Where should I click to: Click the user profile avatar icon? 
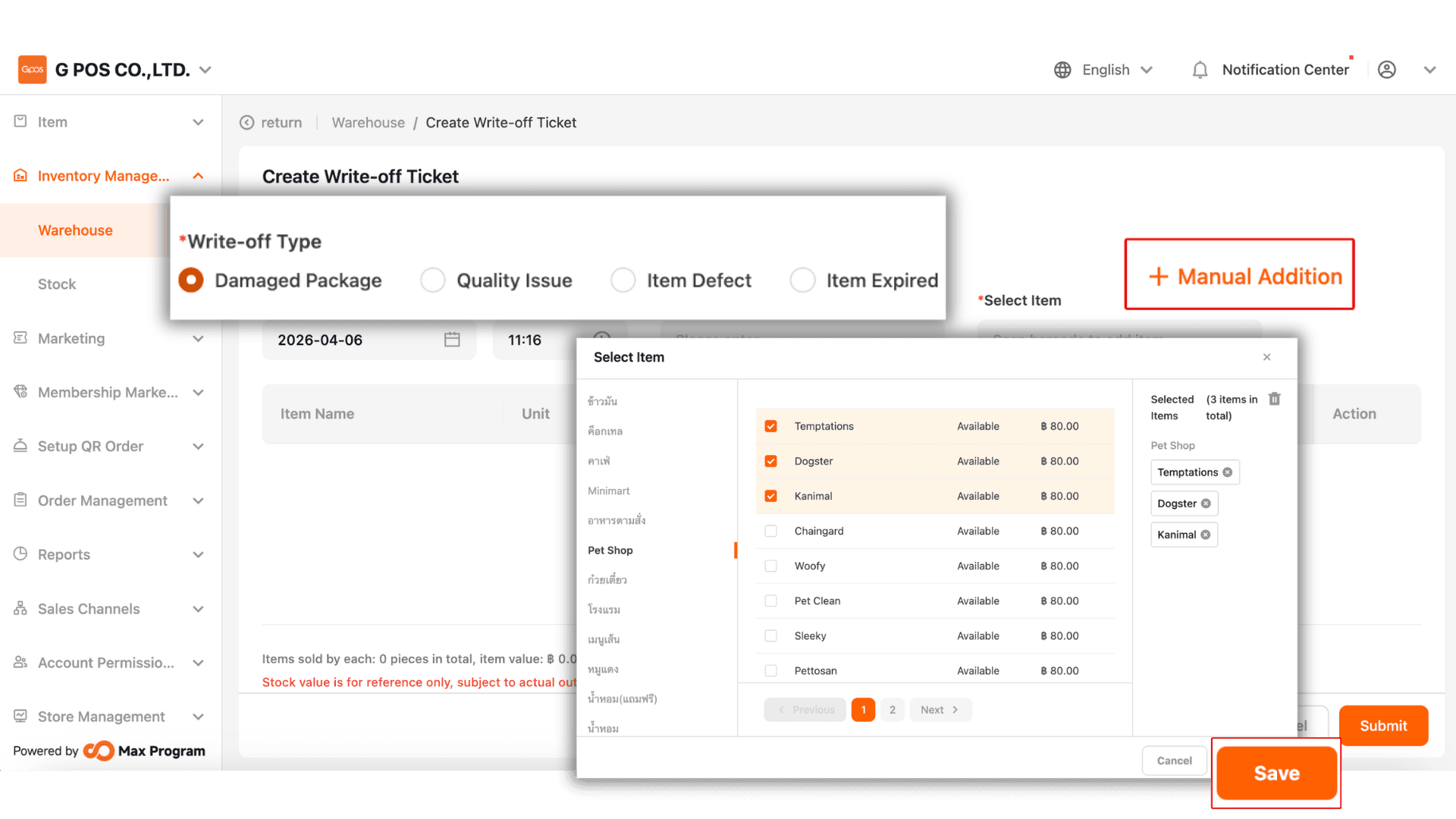pos(1386,70)
